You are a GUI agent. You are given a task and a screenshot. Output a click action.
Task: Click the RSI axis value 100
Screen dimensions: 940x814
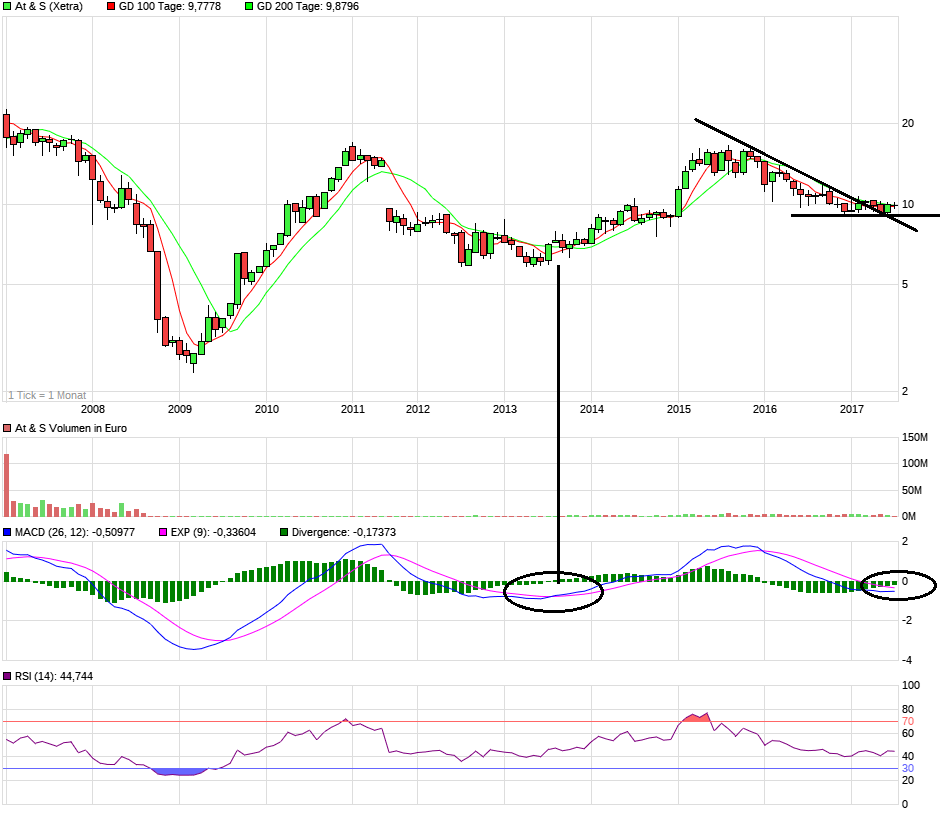(911, 685)
